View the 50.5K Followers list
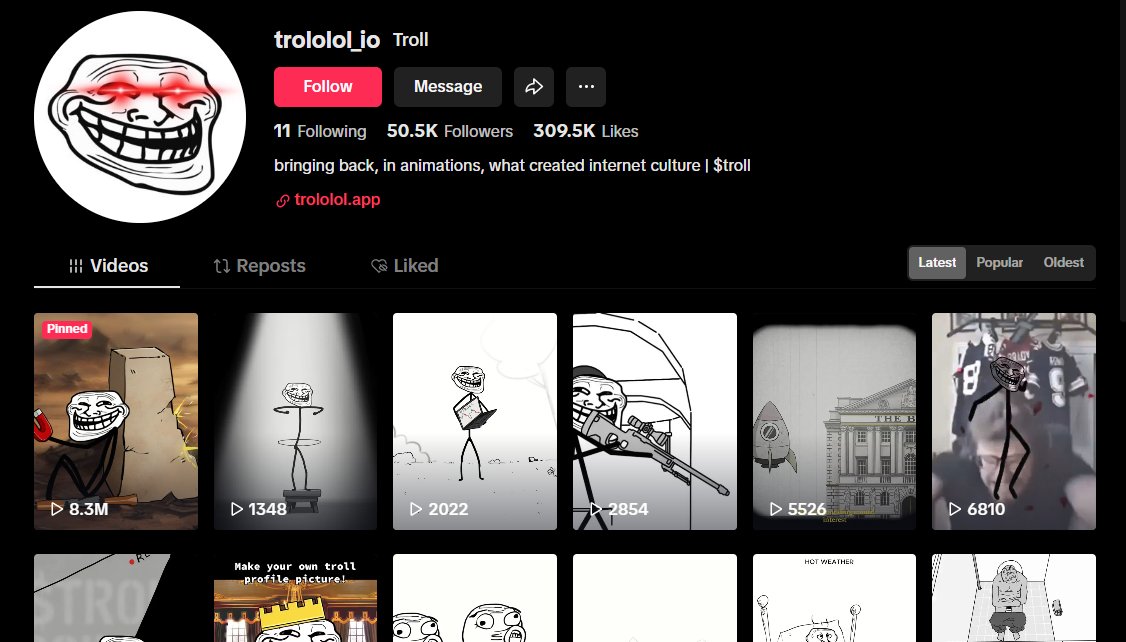1126x642 pixels. [x=450, y=131]
